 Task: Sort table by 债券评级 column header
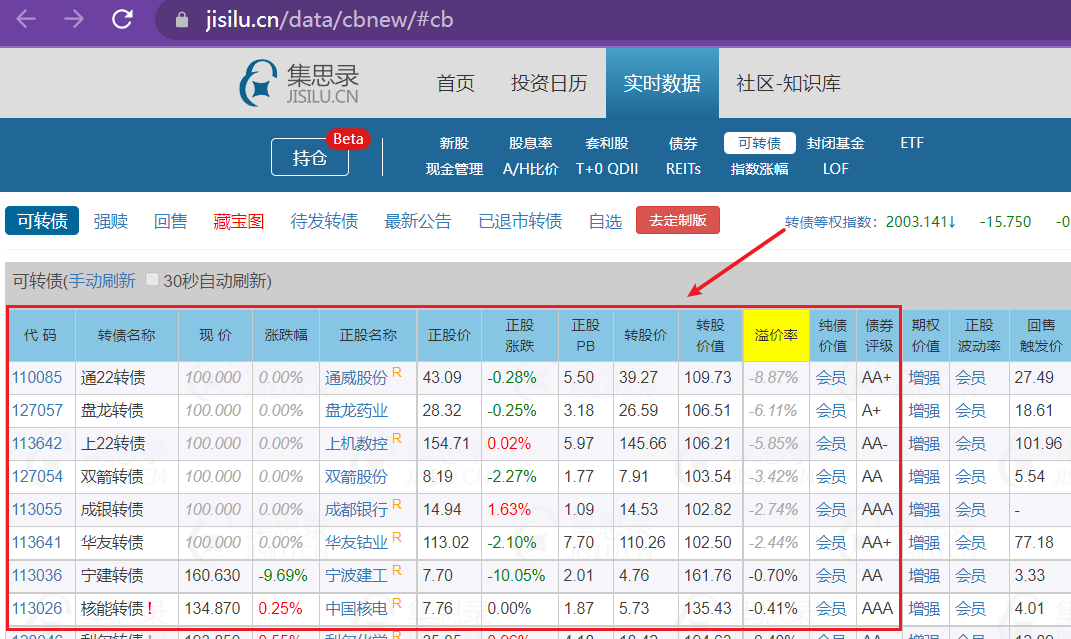click(x=879, y=335)
